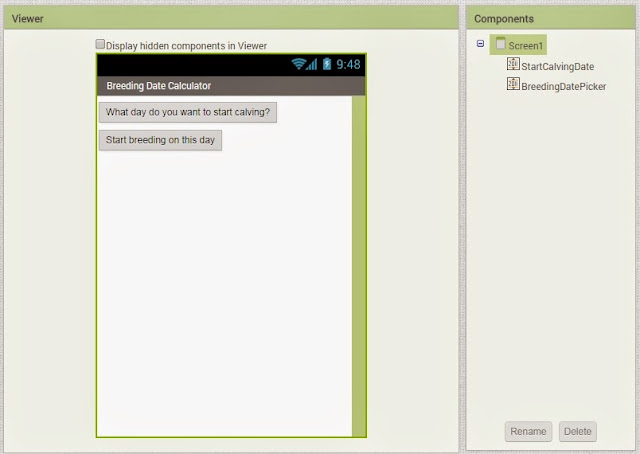Click the Components panel header
Image resolution: width=640 pixels, height=454 pixels.
click(x=551, y=18)
